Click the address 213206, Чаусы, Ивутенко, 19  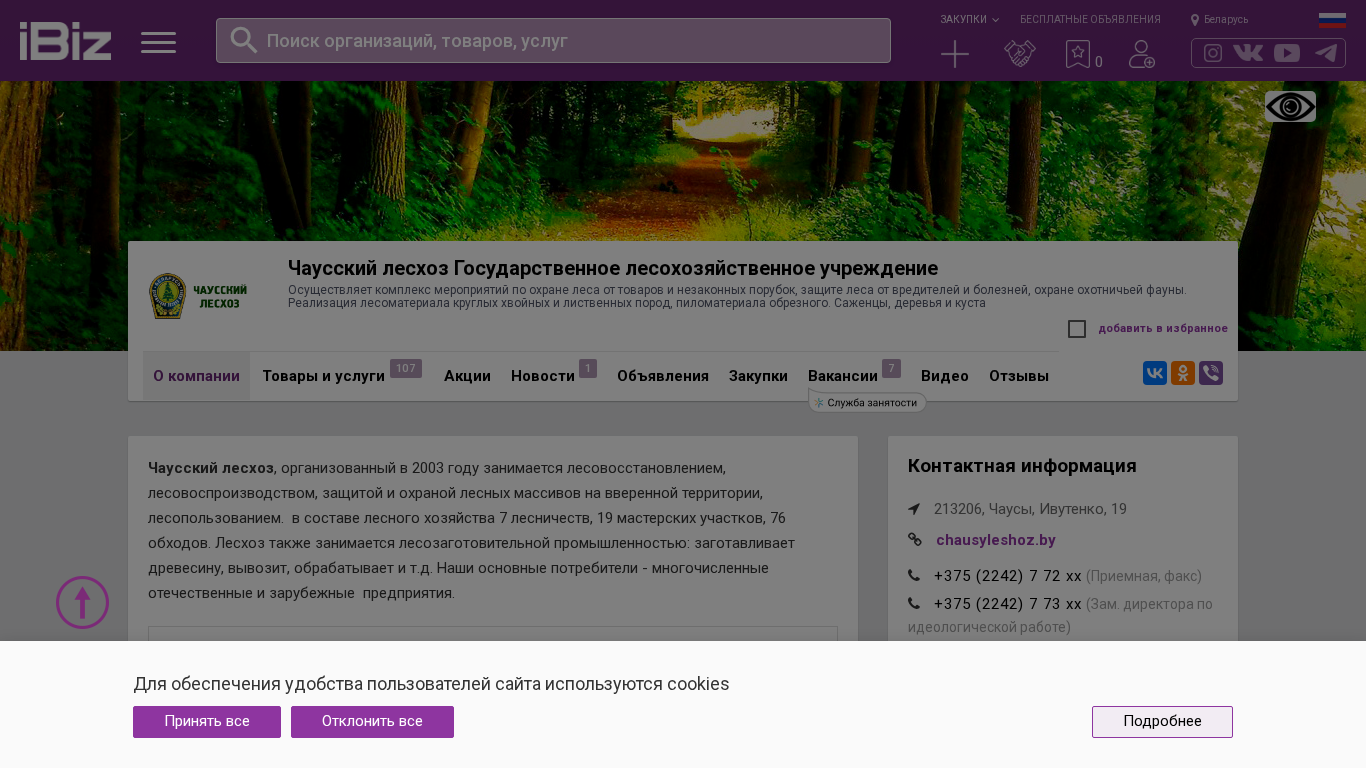[1030, 509]
